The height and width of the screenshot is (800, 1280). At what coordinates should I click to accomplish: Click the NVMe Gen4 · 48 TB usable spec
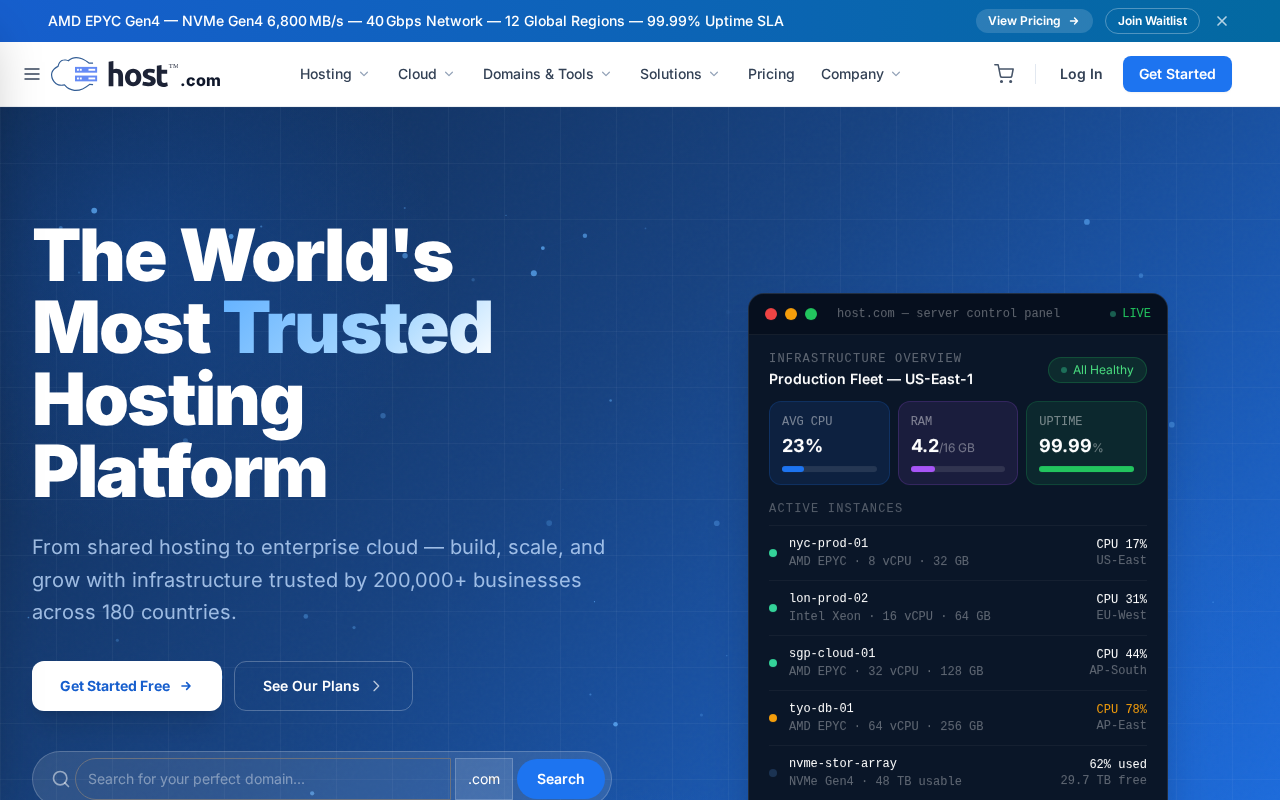click(875, 781)
